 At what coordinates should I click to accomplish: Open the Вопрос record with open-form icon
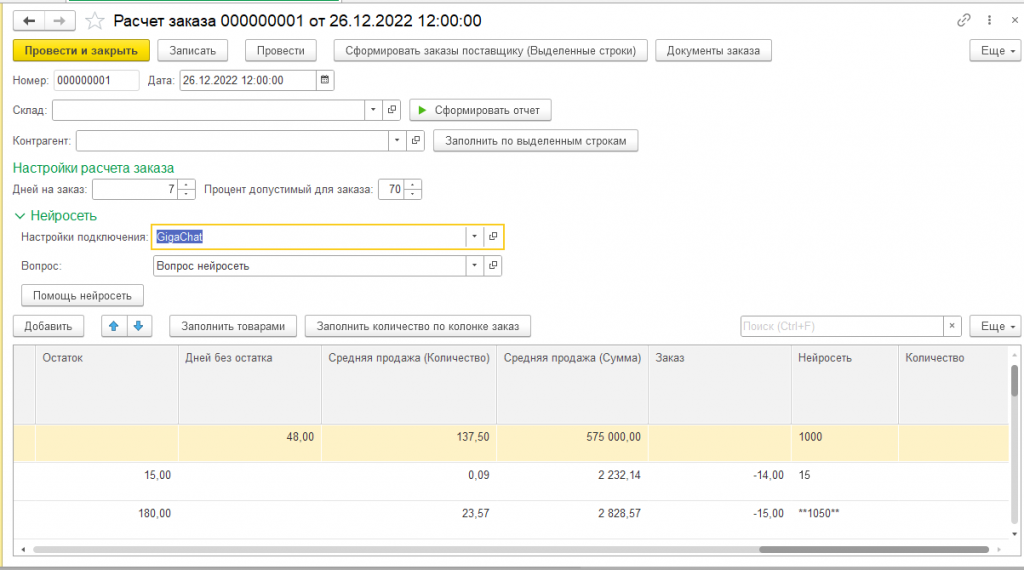(x=493, y=266)
